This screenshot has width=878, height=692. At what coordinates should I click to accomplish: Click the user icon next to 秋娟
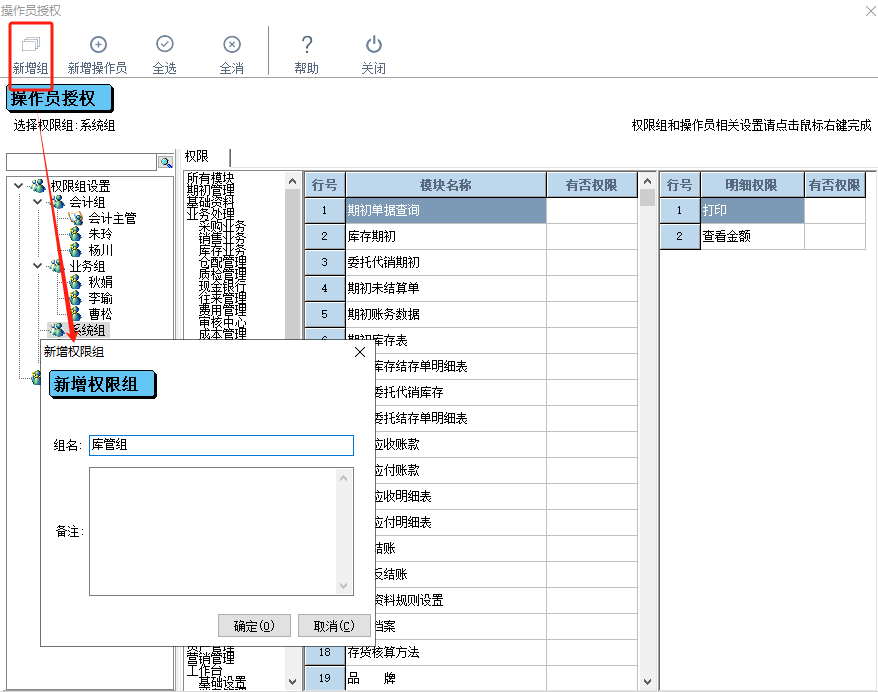[x=76, y=282]
